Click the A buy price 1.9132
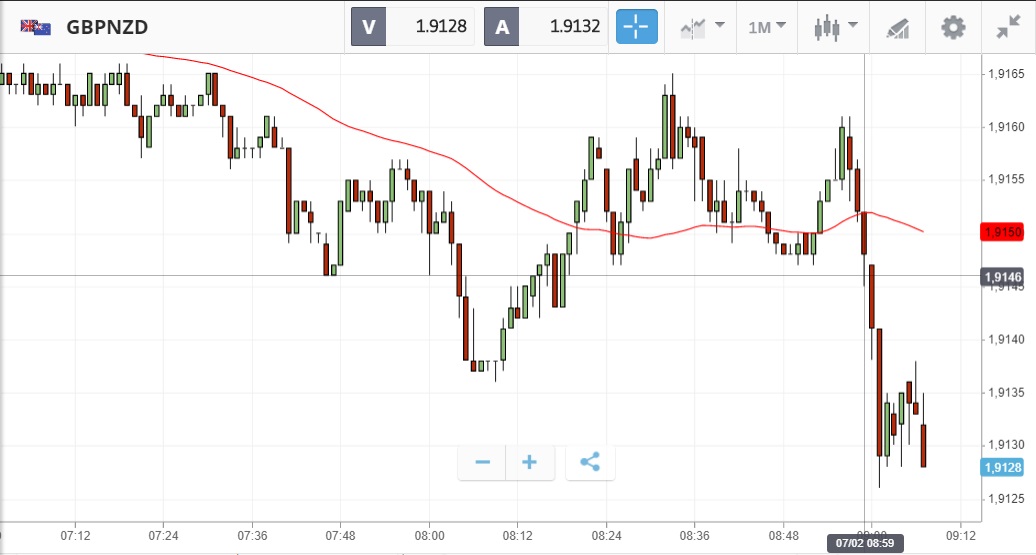Image resolution: width=1036 pixels, height=555 pixels. point(546,27)
